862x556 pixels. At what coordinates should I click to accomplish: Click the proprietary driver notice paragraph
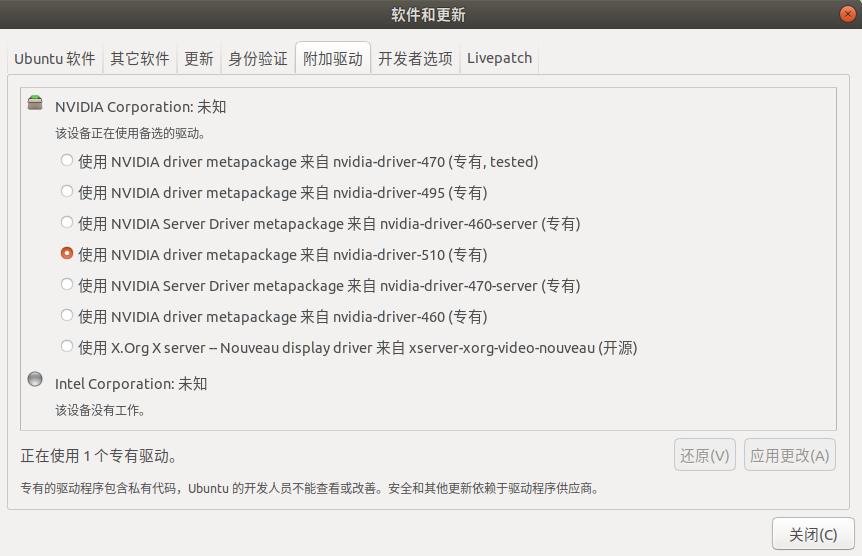(310, 488)
